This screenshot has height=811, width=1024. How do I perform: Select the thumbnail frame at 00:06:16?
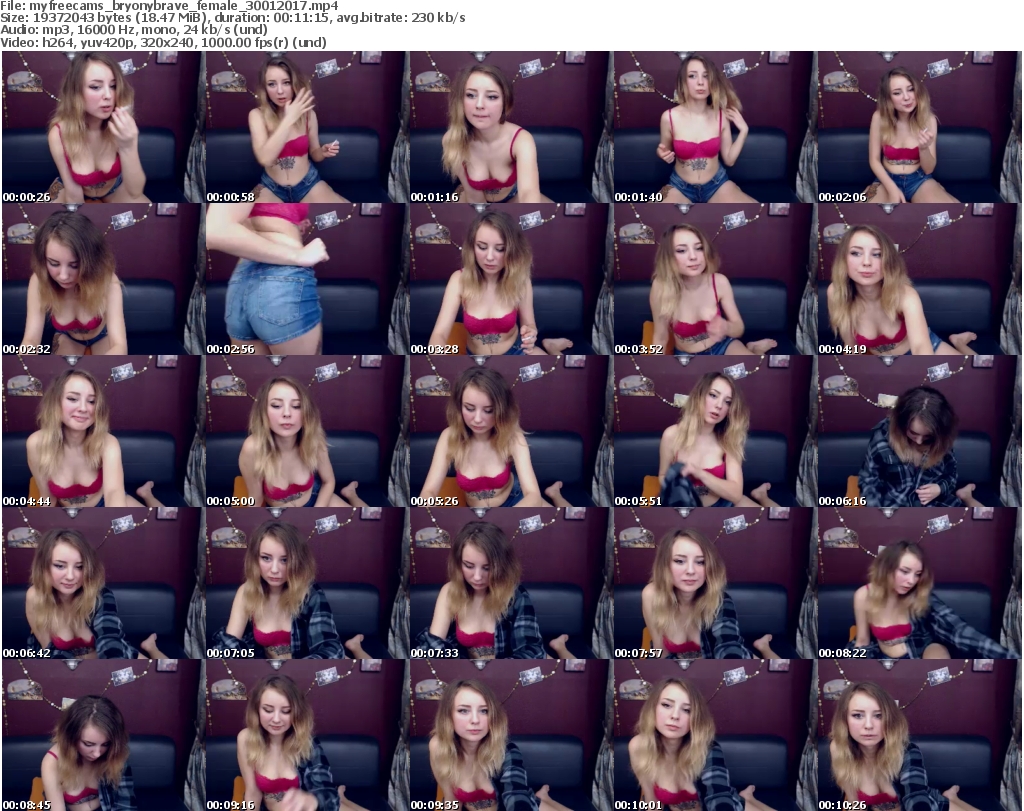click(x=918, y=431)
